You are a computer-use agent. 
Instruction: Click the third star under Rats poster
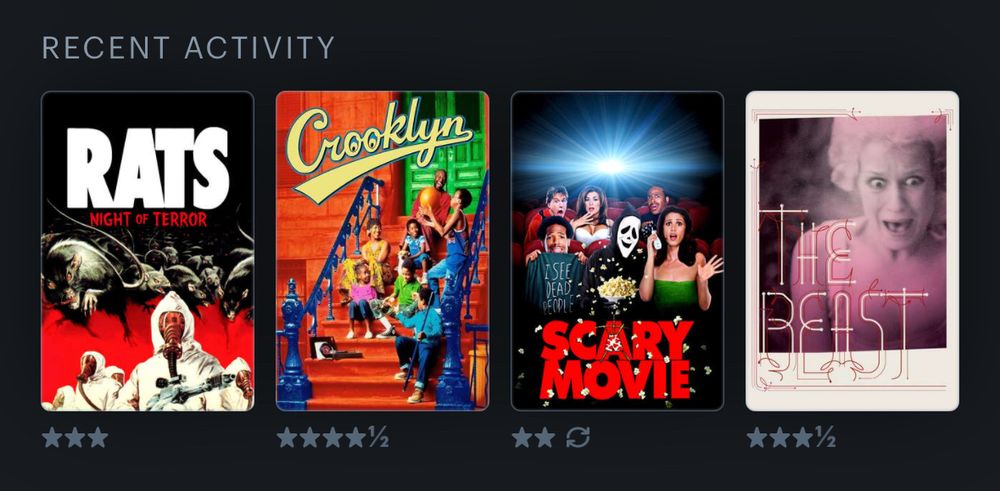98,437
